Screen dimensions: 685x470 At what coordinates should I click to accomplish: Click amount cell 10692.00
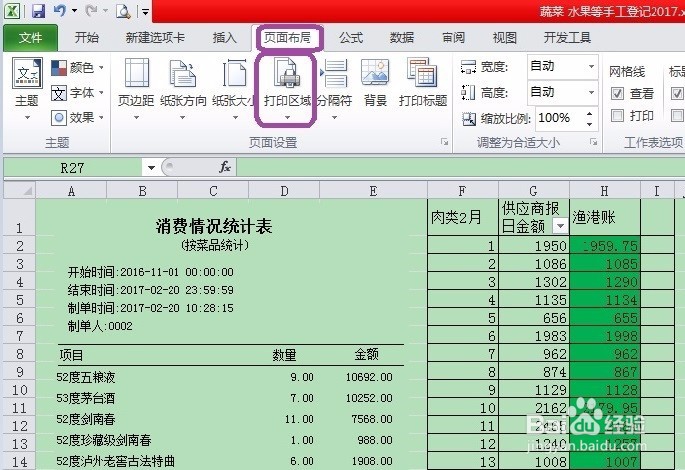click(x=369, y=377)
